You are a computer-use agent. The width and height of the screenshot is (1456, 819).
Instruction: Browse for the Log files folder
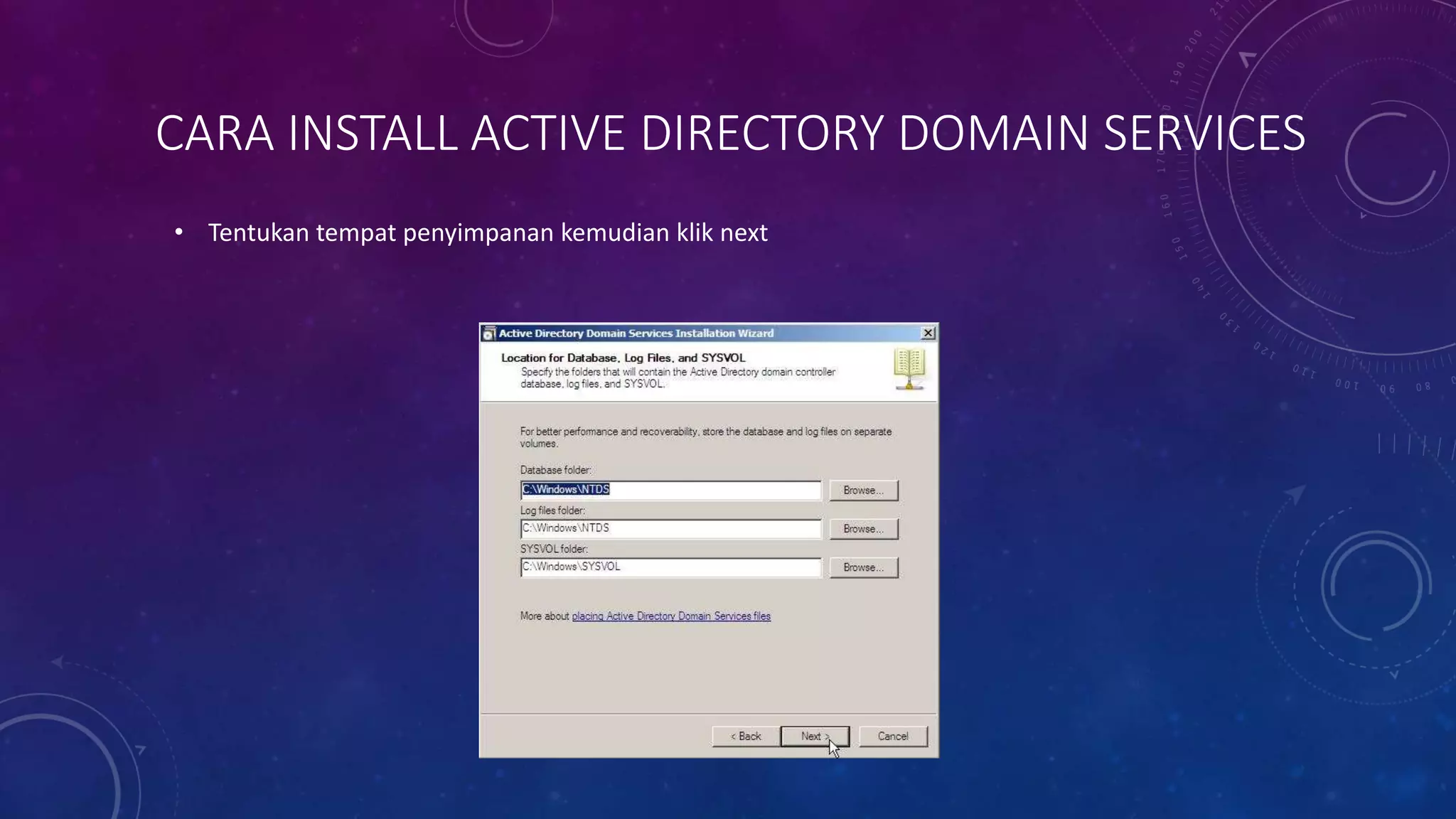click(x=863, y=529)
